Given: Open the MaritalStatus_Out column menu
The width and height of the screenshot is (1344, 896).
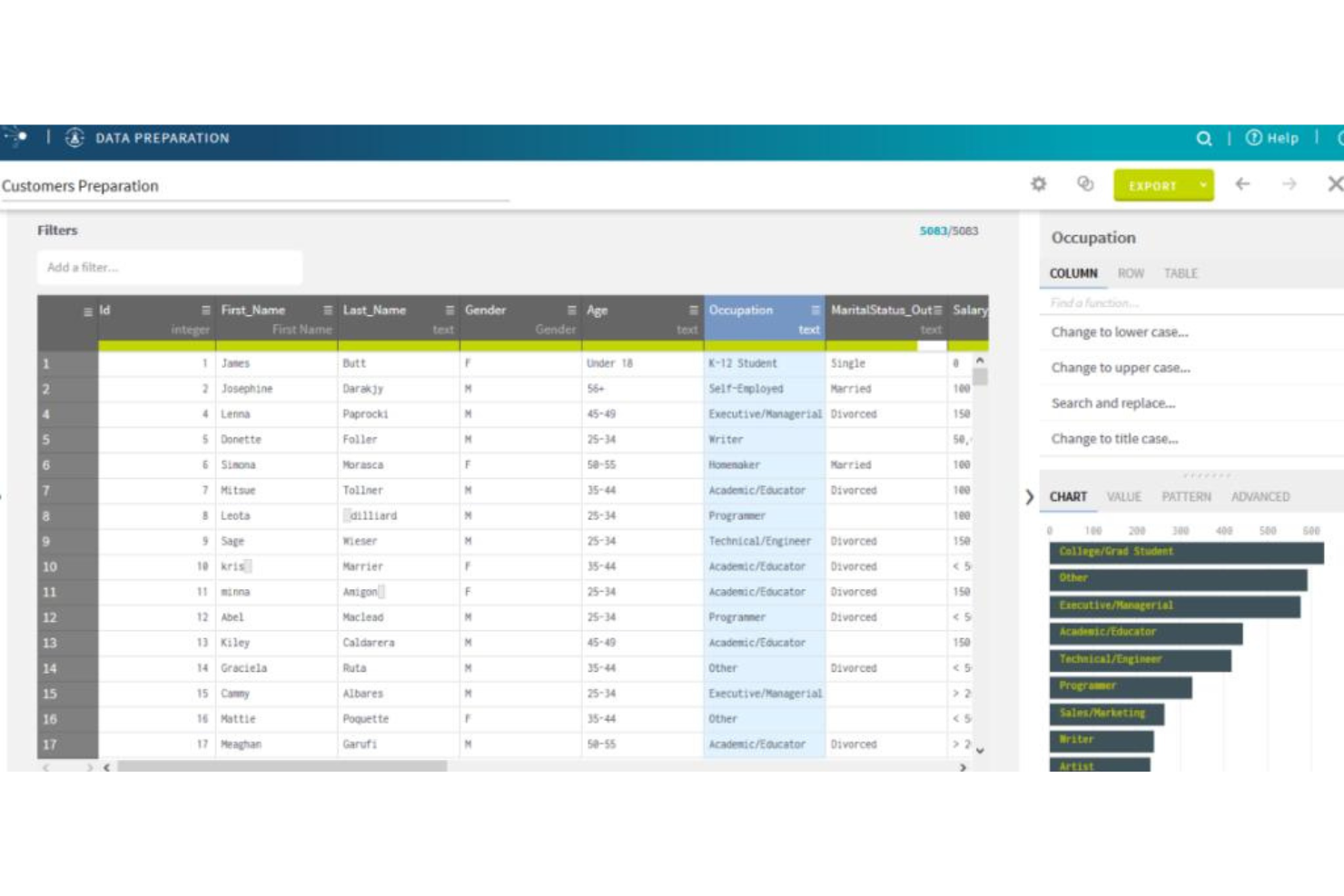Looking at the screenshot, I should (x=937, y=310).
